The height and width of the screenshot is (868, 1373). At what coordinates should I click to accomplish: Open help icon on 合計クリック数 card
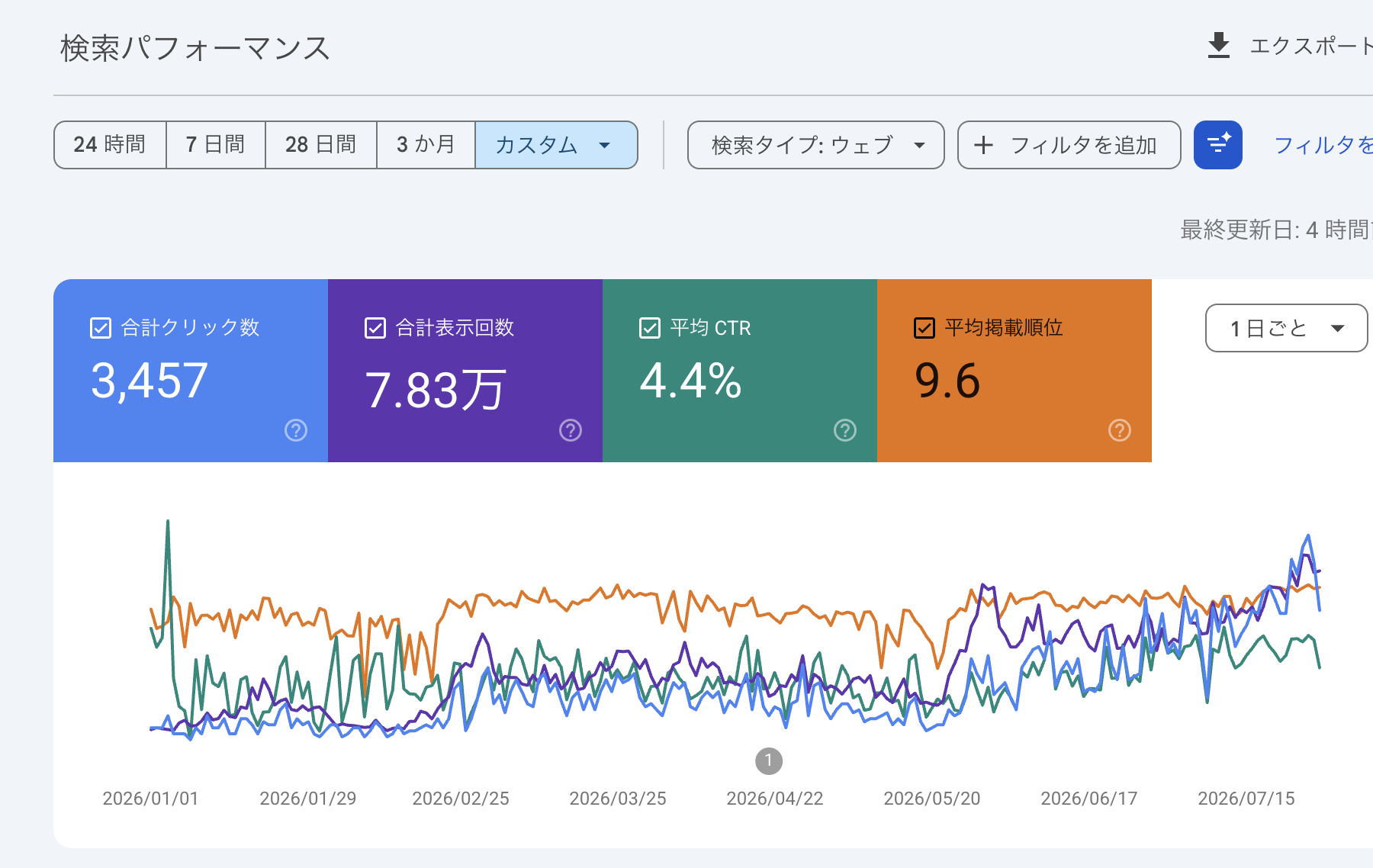(x=296, y=430)
